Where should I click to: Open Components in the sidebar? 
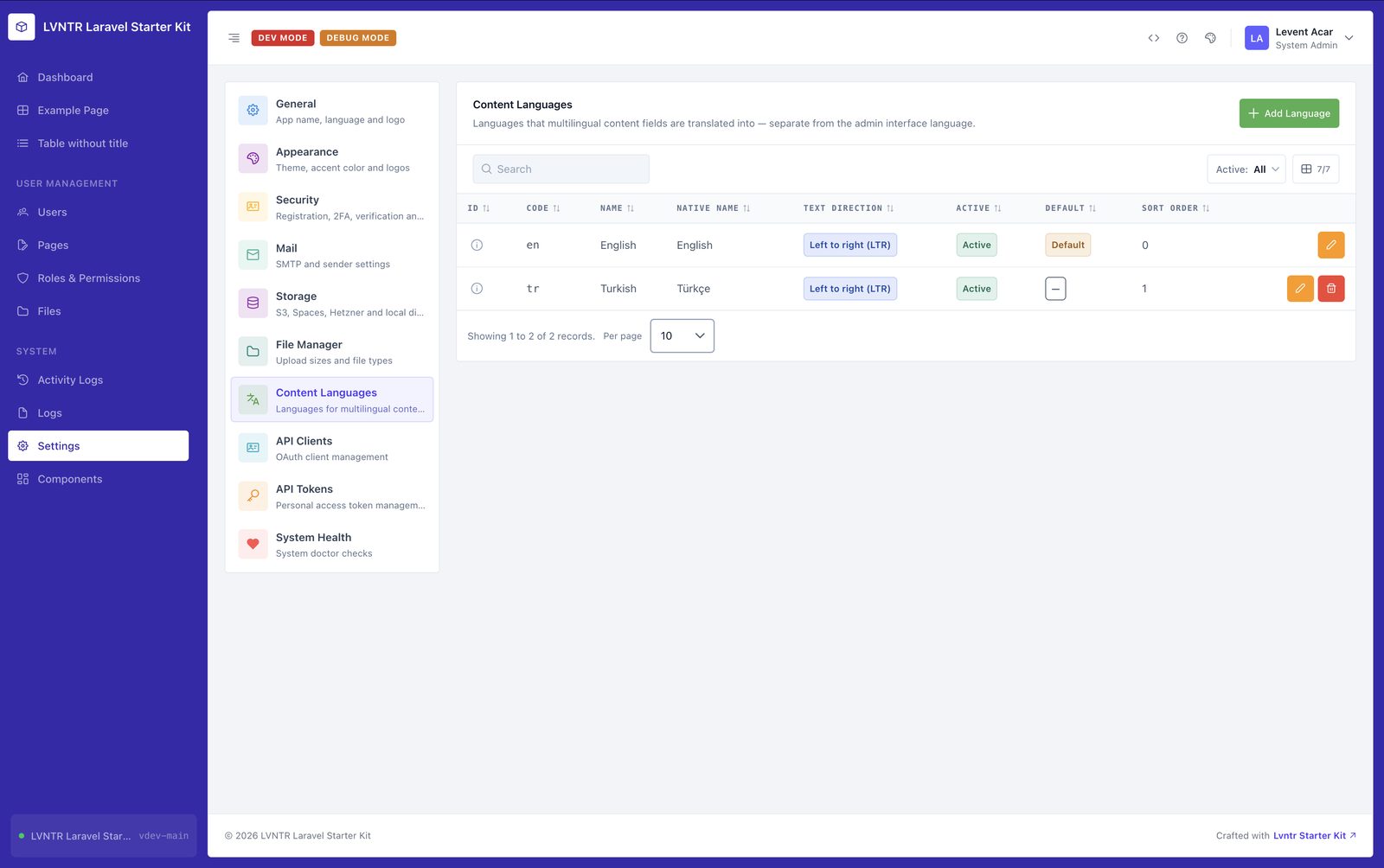[x=99, y=480]
